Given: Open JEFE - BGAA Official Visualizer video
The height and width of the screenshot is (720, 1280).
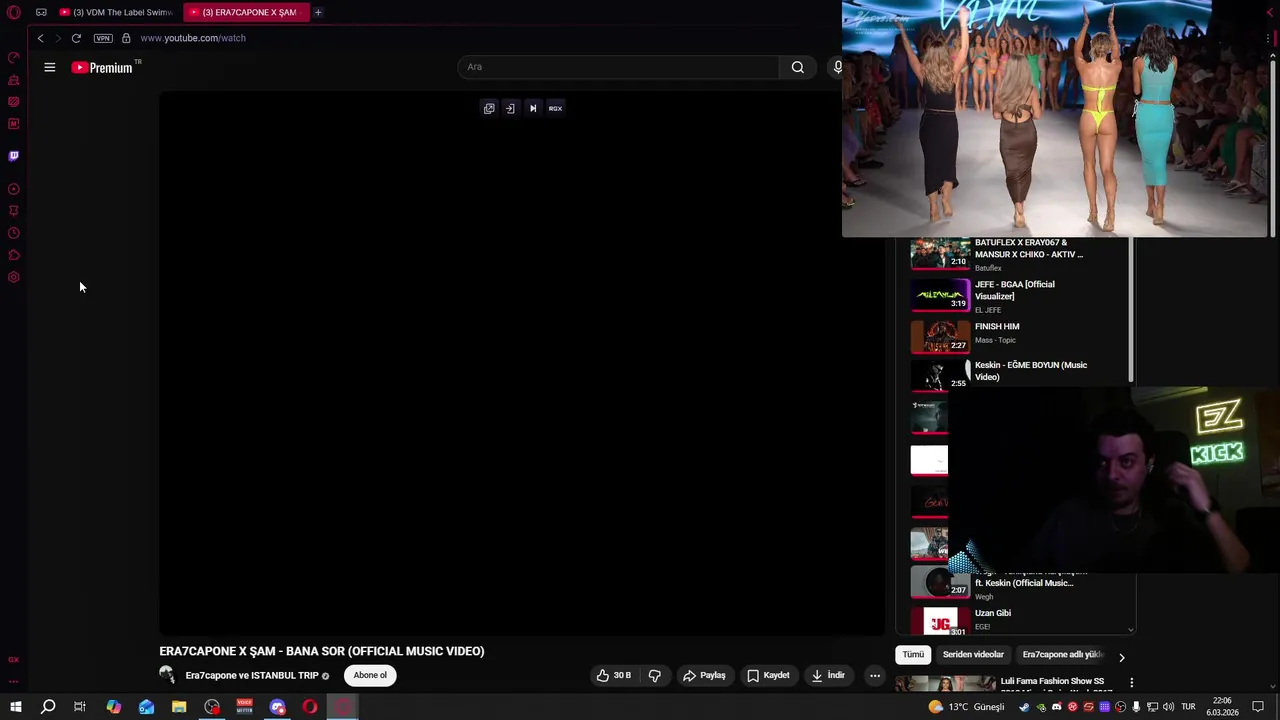Looking at the screenshot, I should [x=1015, y=290].
